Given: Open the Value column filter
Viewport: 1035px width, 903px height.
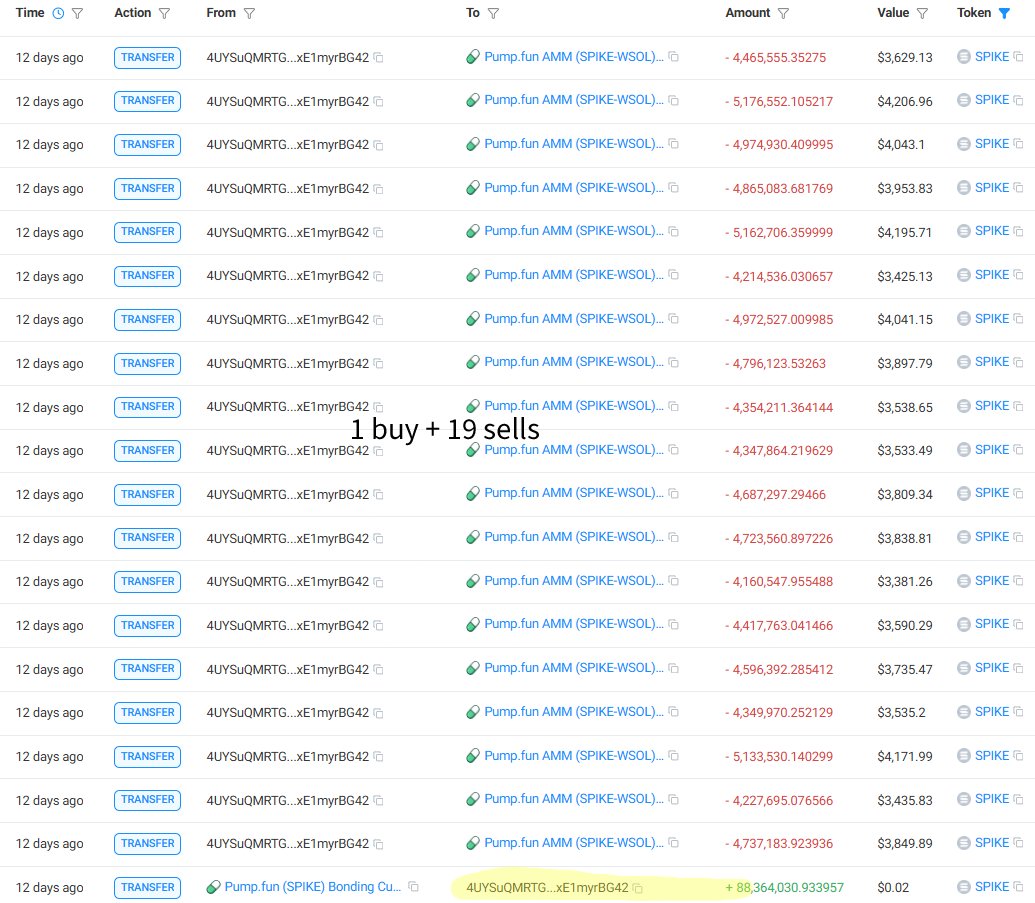Looking at the screenshot, I should click(922, 13).
